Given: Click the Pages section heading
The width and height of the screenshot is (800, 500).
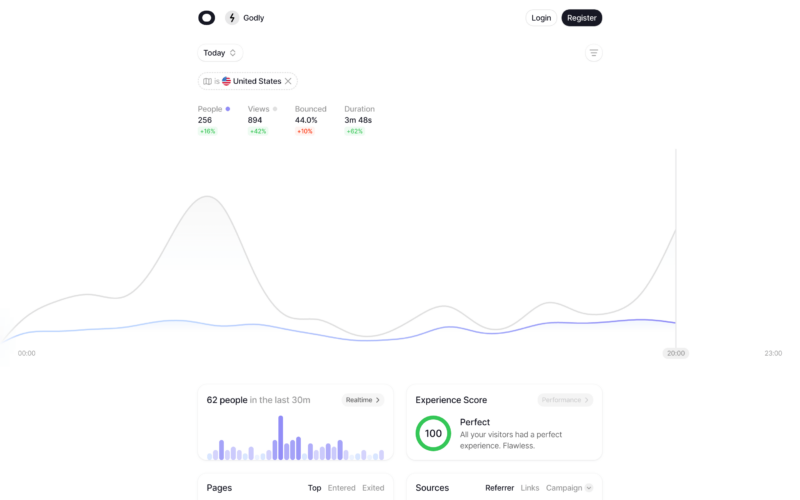Looking at the screenshot, I should pos(219,488).
